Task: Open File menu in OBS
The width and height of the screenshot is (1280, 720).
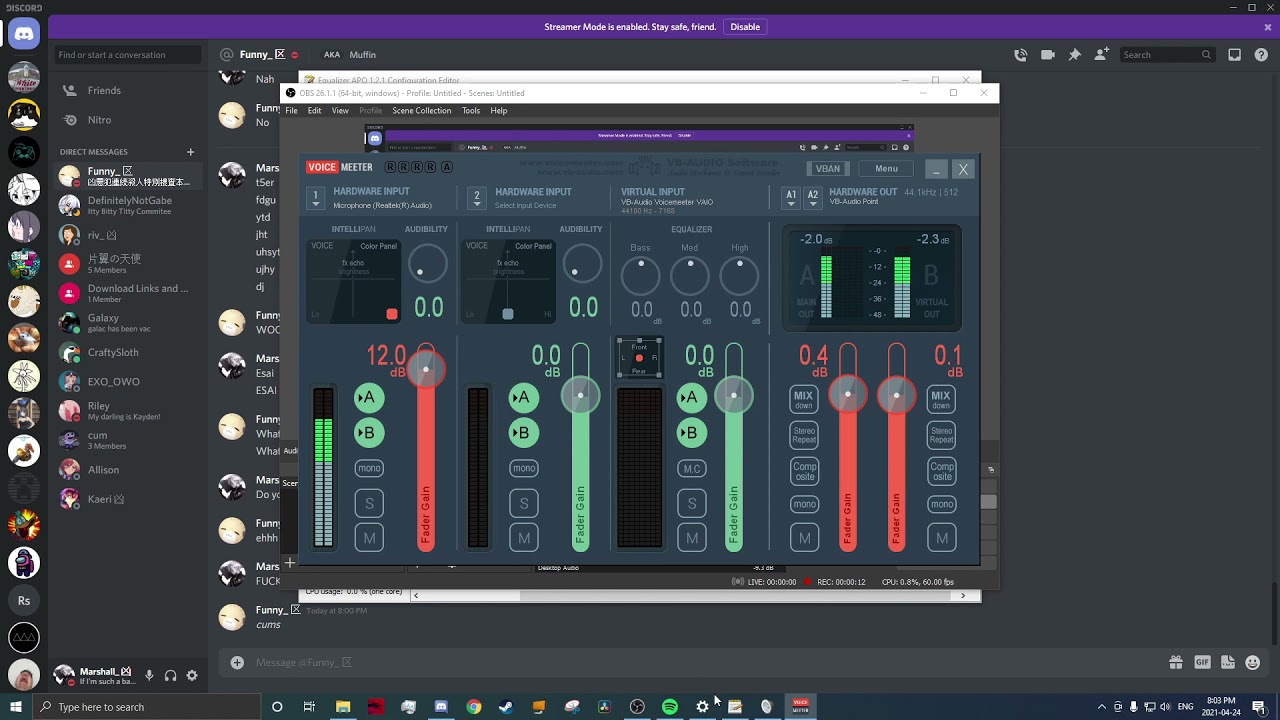Action: pyautogui.click(x=291, y=111)
